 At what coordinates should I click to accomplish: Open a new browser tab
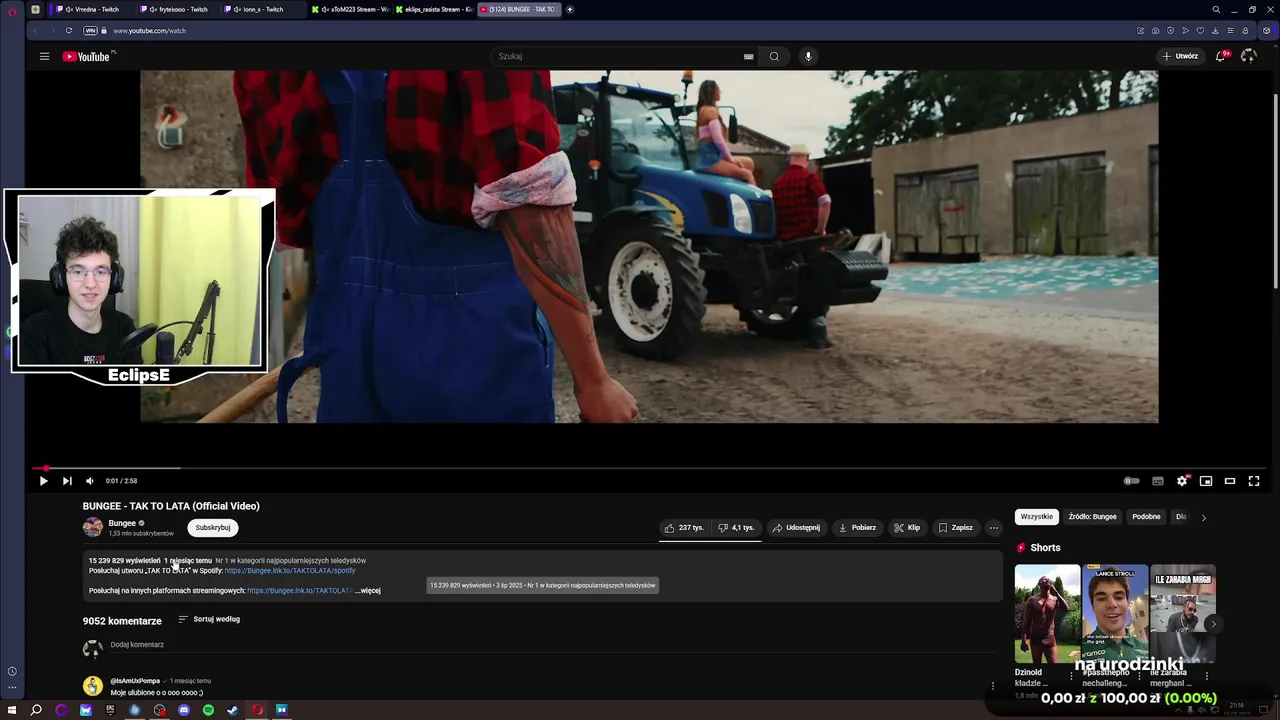click(x=570, y=9)
